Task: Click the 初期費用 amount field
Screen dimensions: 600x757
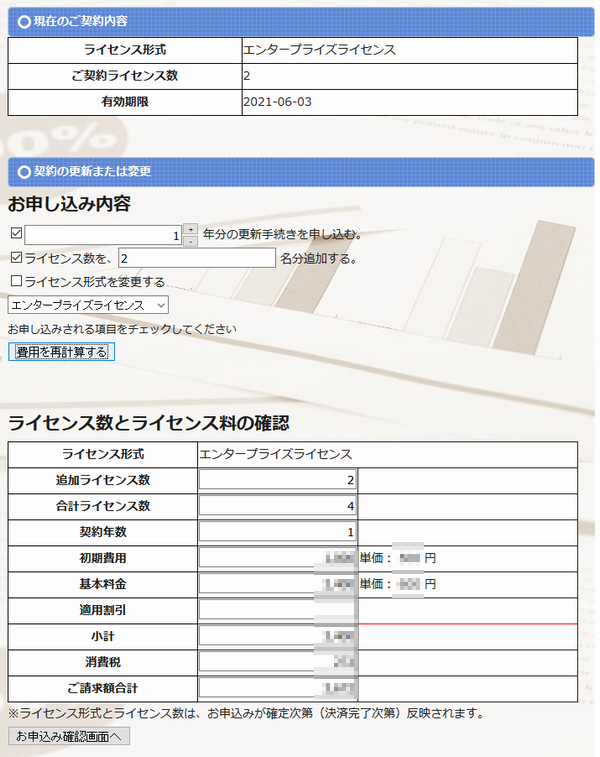Action: [278, 558]
